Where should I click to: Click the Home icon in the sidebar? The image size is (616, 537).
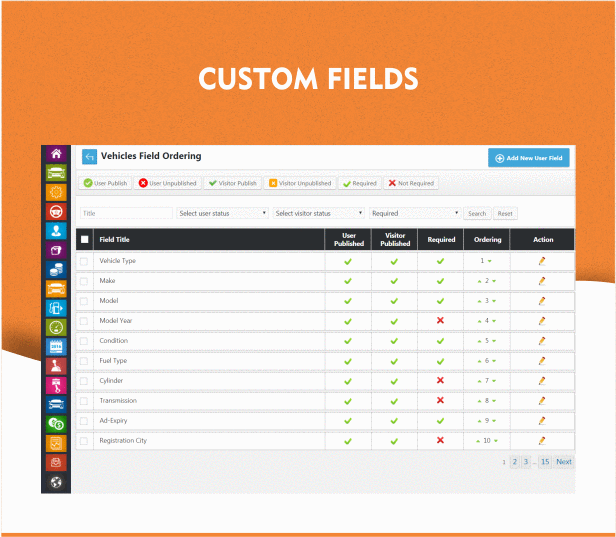click(56, 154)
